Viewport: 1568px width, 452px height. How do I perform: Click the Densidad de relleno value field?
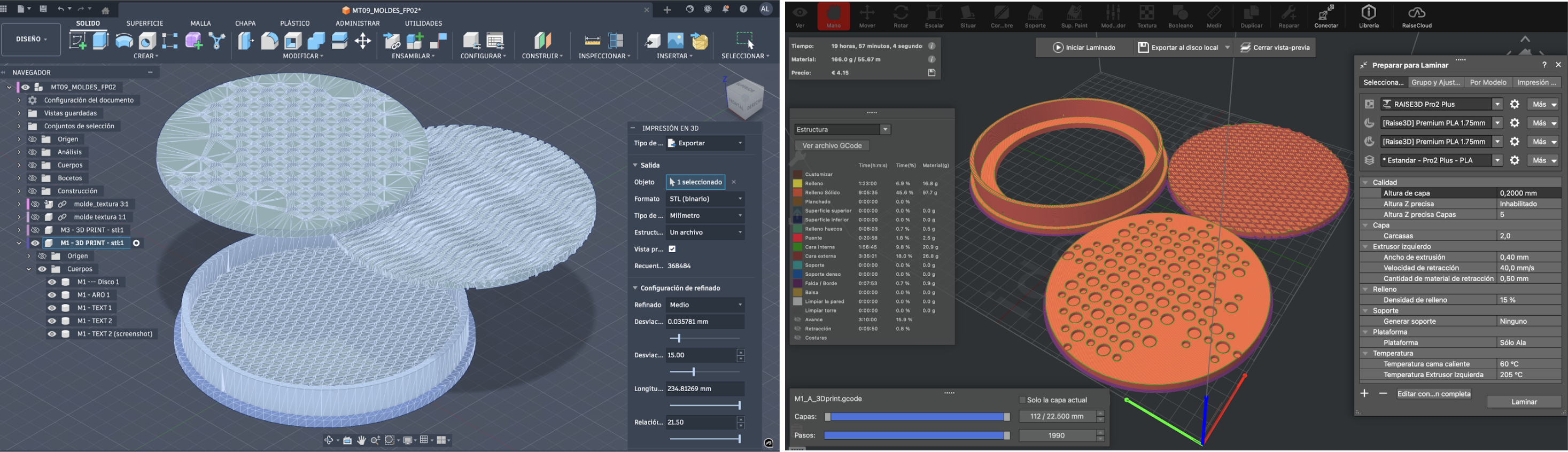1528,300
